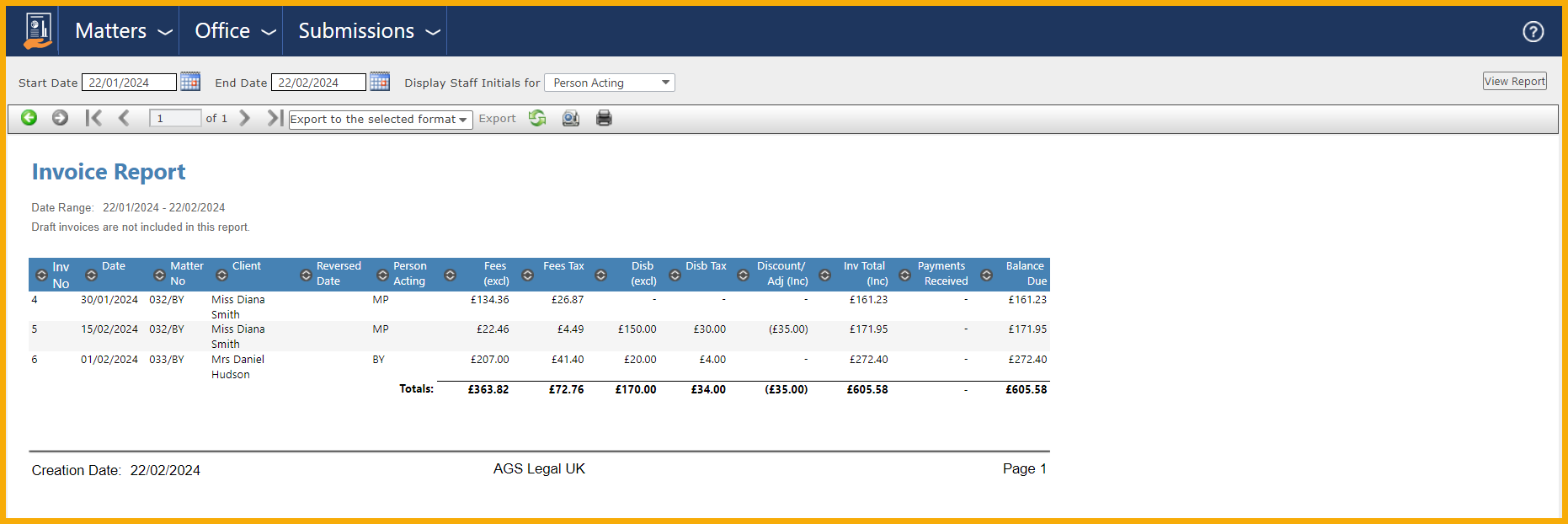Toggle sort on the Date column
The image size is (1568, 524).
point(92,275)
